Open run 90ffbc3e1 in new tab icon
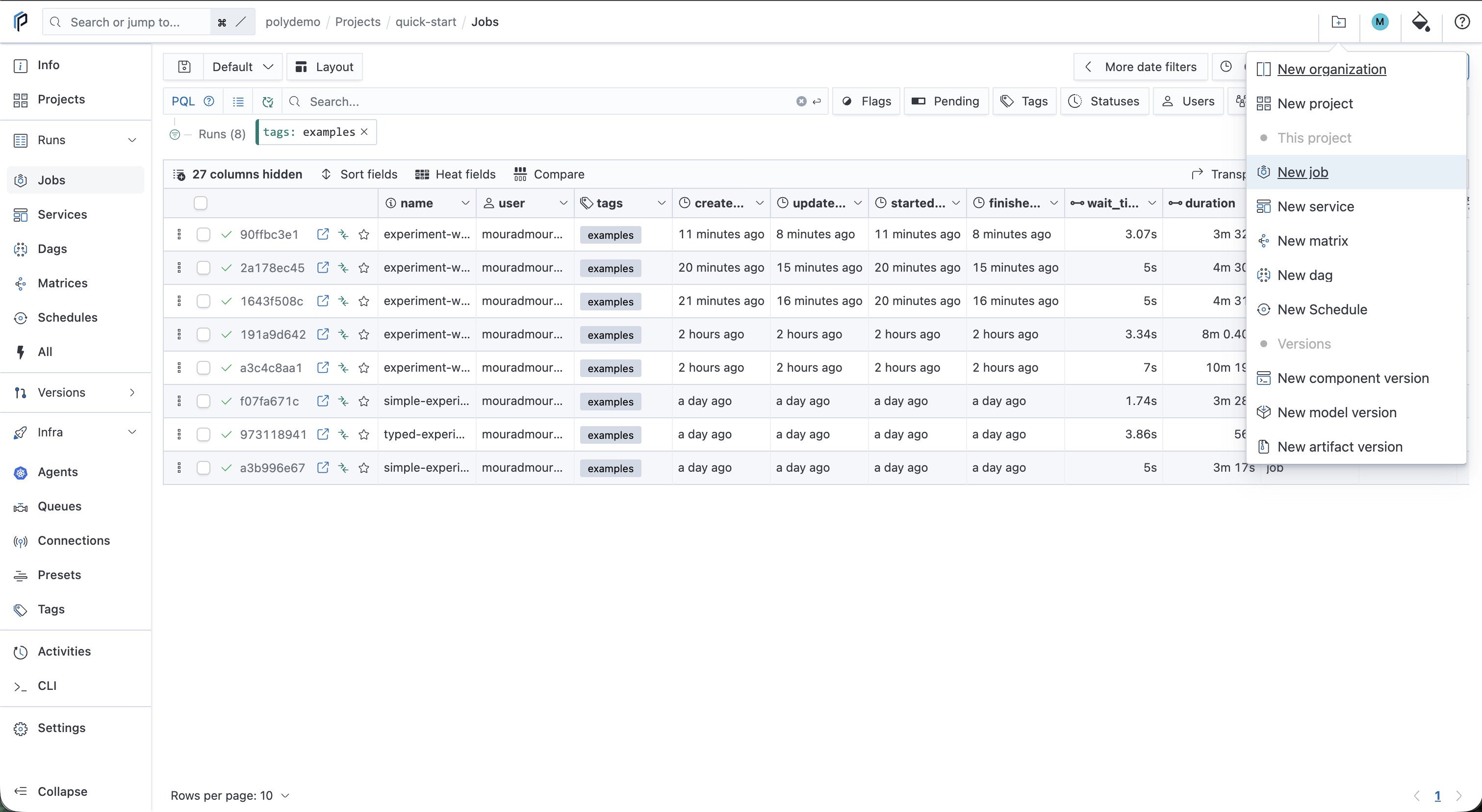1482x812 pixels. click(x=323, y=234)
